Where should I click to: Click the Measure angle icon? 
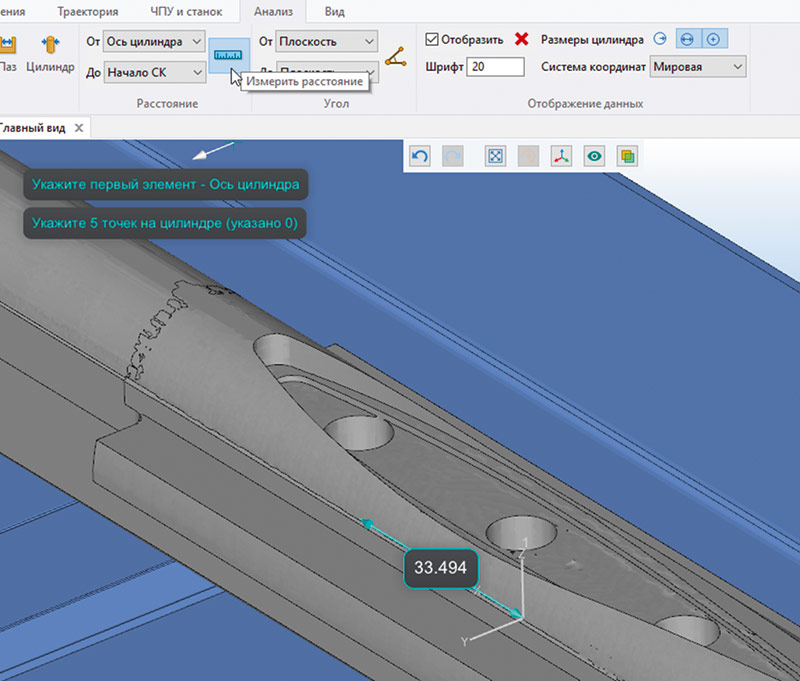pyautogui.click(x=396, y=56)
